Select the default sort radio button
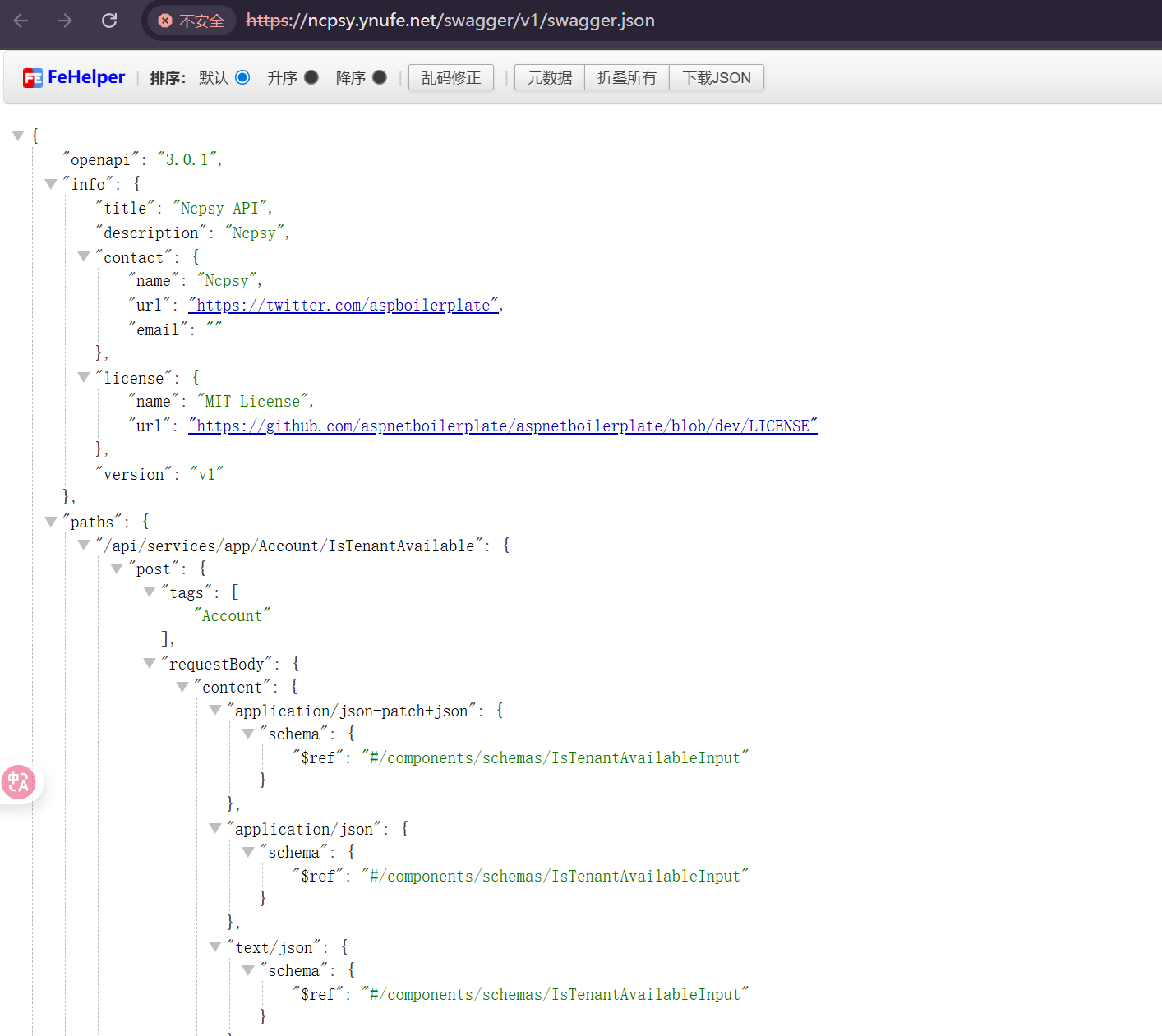1162x1036 pixels. coord(242,77)
